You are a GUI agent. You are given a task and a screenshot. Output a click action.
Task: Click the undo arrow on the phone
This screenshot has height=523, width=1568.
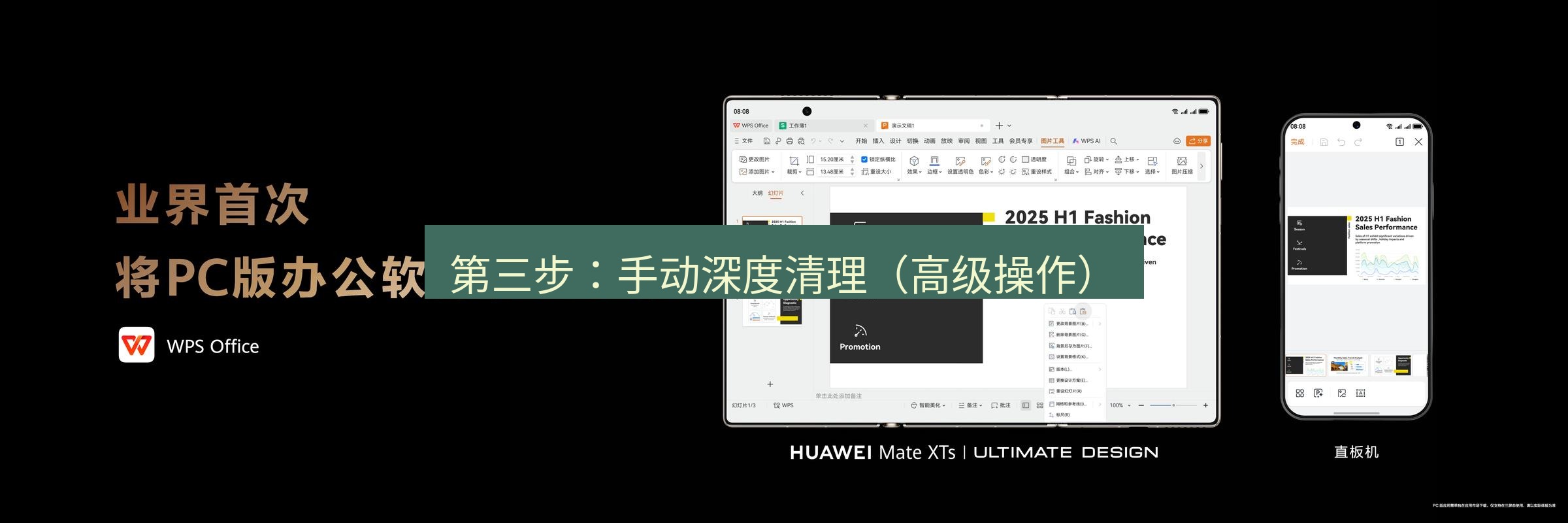(1341, 142)
